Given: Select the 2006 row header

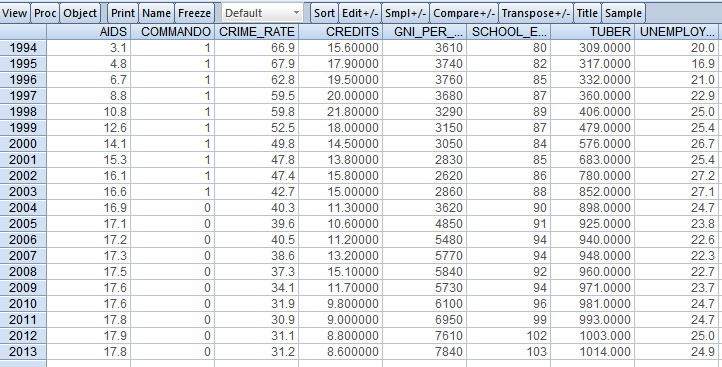Looking at the screenshot, I should coord(23,240).
